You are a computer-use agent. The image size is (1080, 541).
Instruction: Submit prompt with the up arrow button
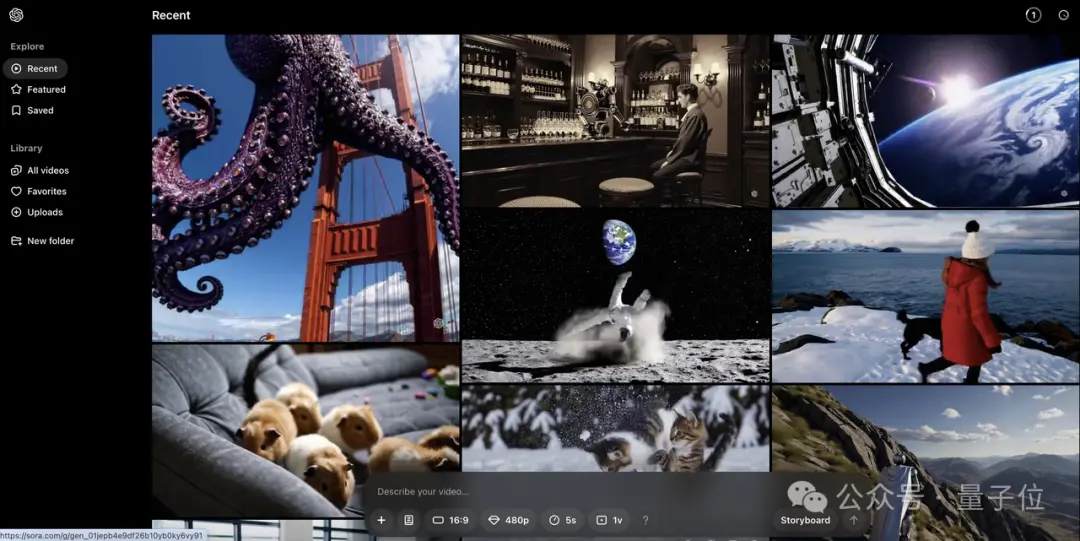pyautogui.click(x=854, y=520)
